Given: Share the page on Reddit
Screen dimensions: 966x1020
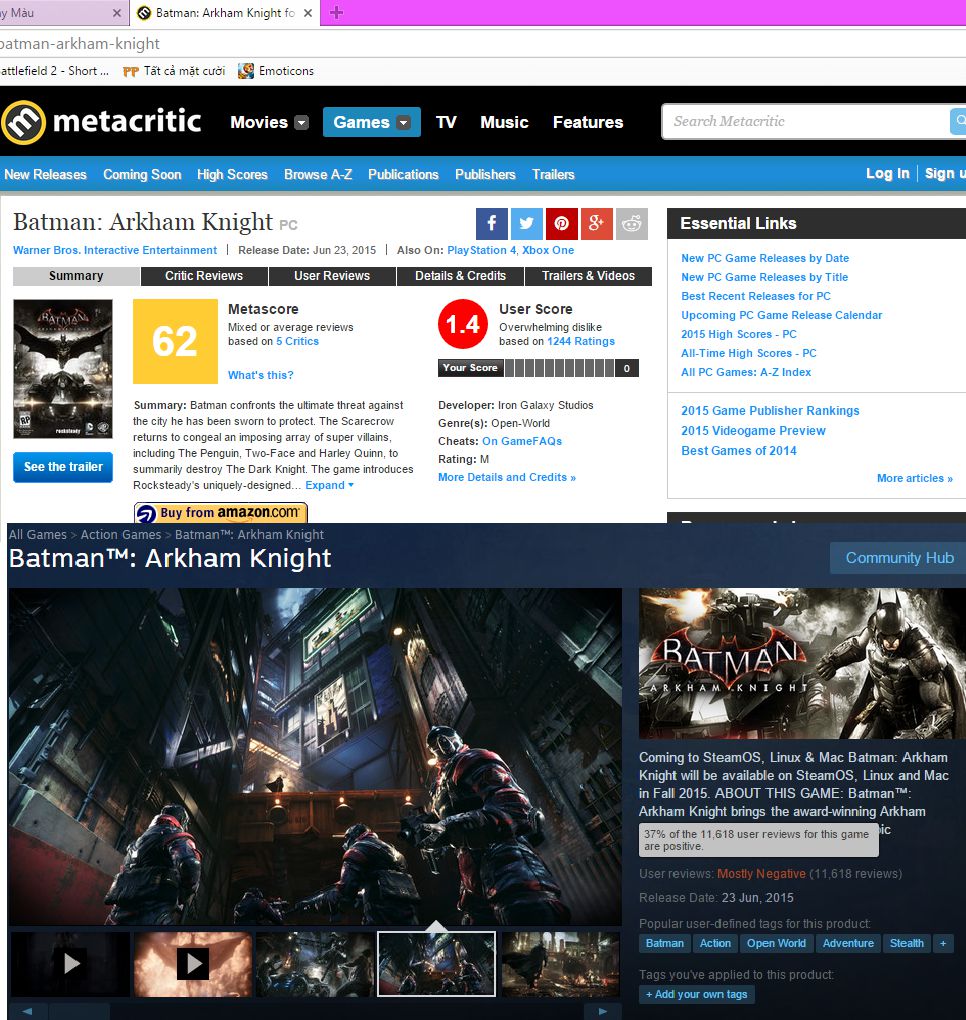Looking at the screenshot, I should click(632, 224).
